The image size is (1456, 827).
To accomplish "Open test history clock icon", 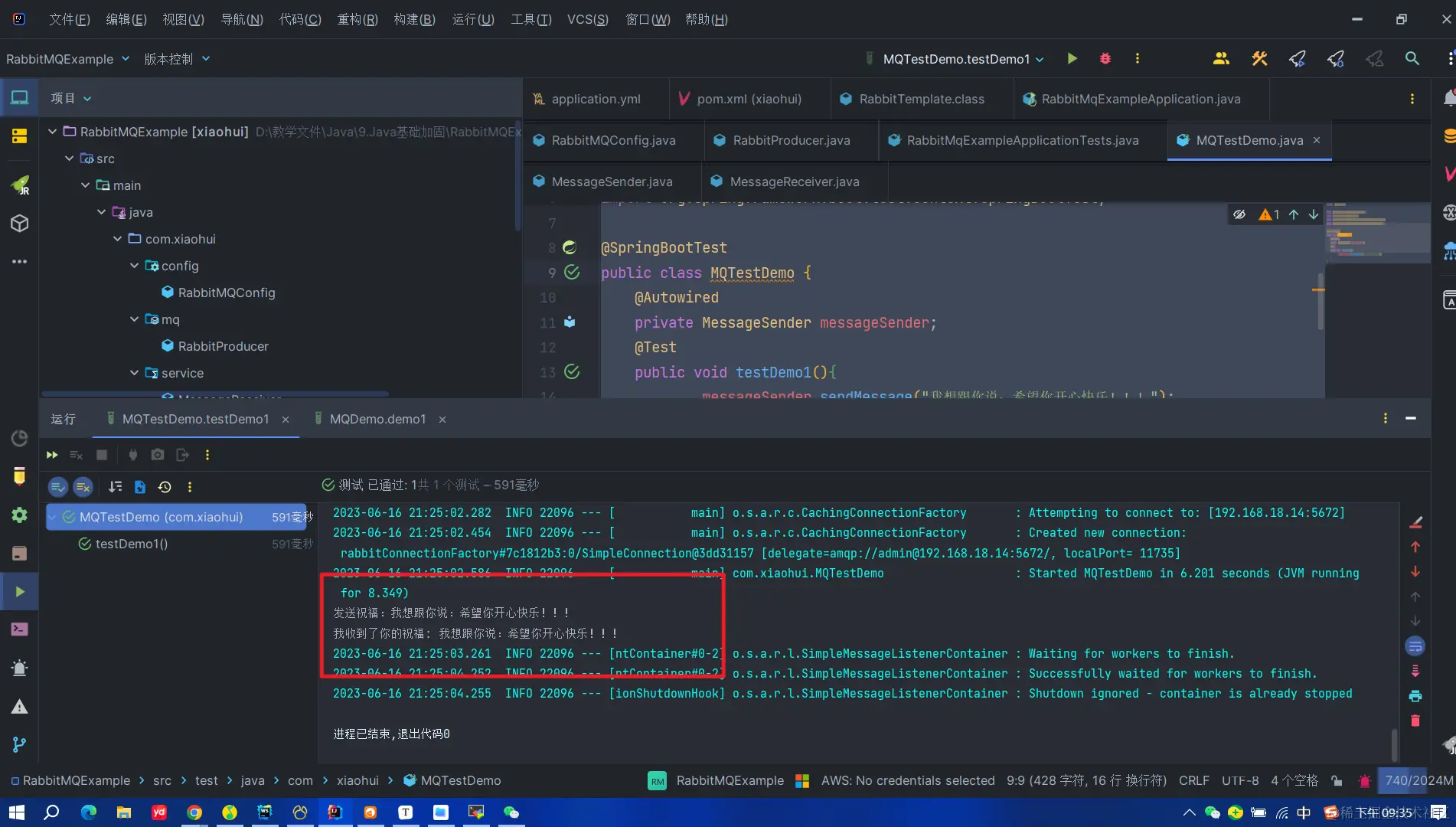I will (165, 487).
